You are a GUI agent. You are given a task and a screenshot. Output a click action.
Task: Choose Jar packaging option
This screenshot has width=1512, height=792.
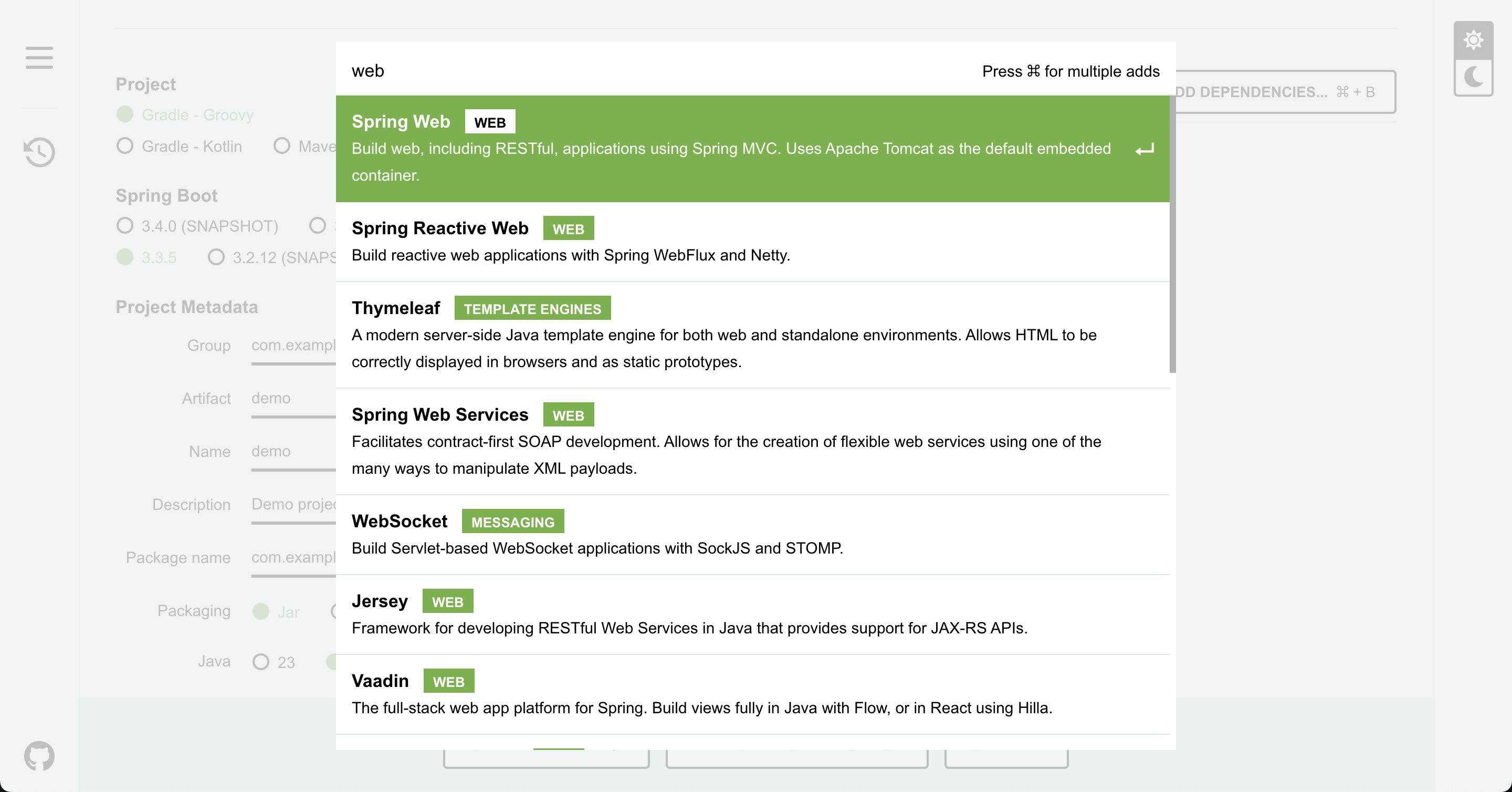(x=260, y=611)
